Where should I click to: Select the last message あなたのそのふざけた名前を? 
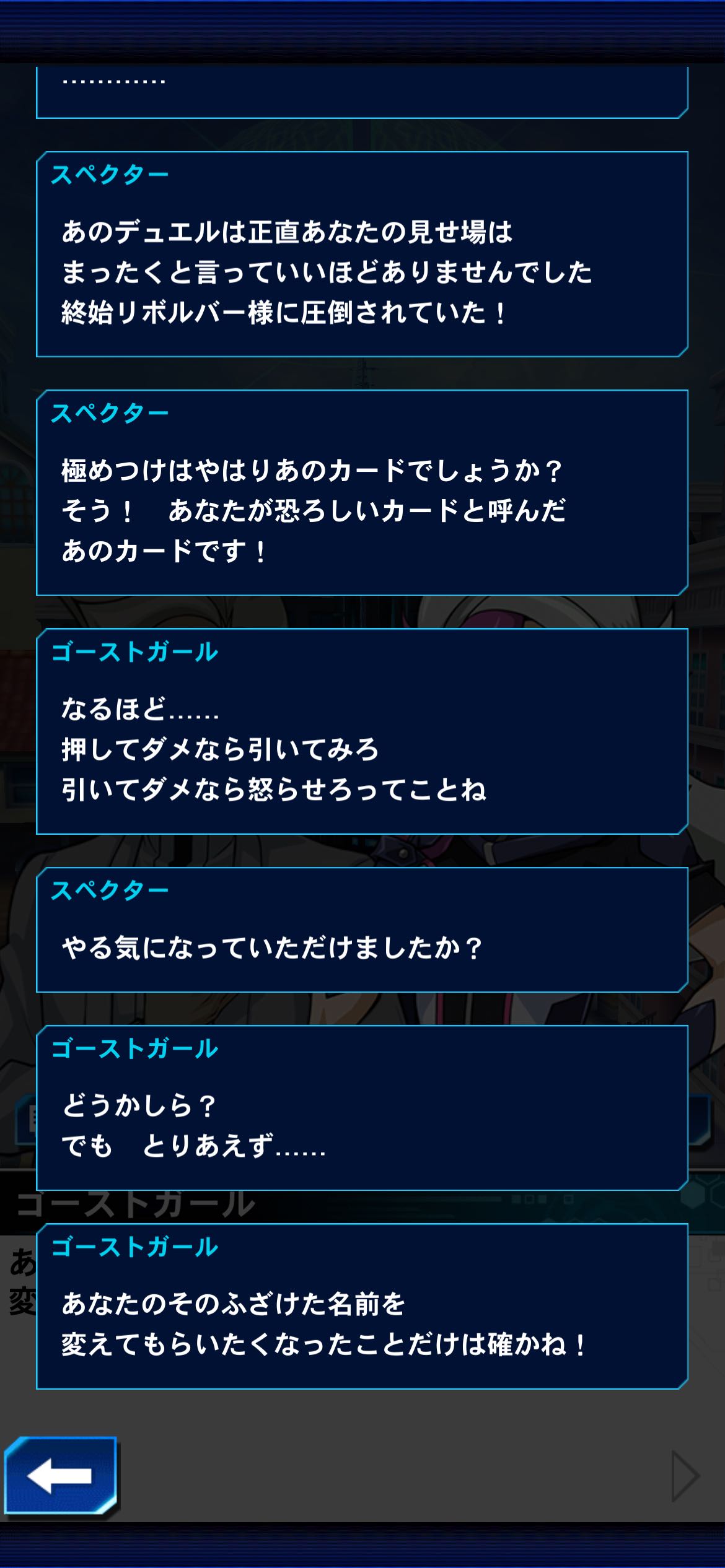pyautogui.click(x=362, y=1307)
